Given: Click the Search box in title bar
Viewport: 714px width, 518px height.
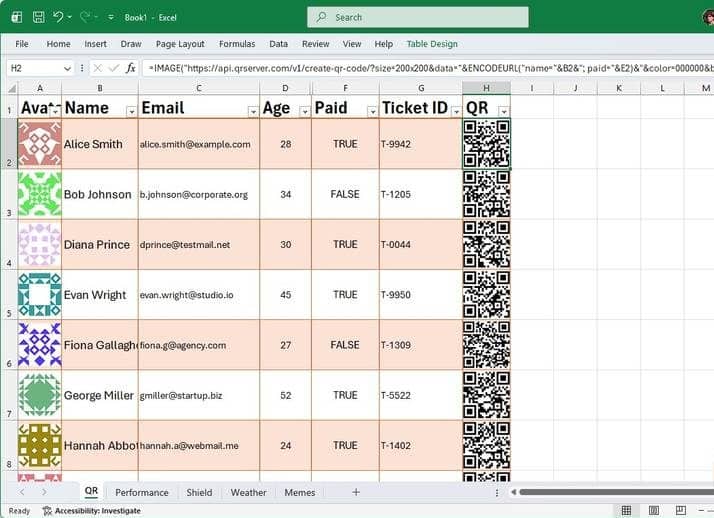Looking at the screenshot, I should coord(418,17).
